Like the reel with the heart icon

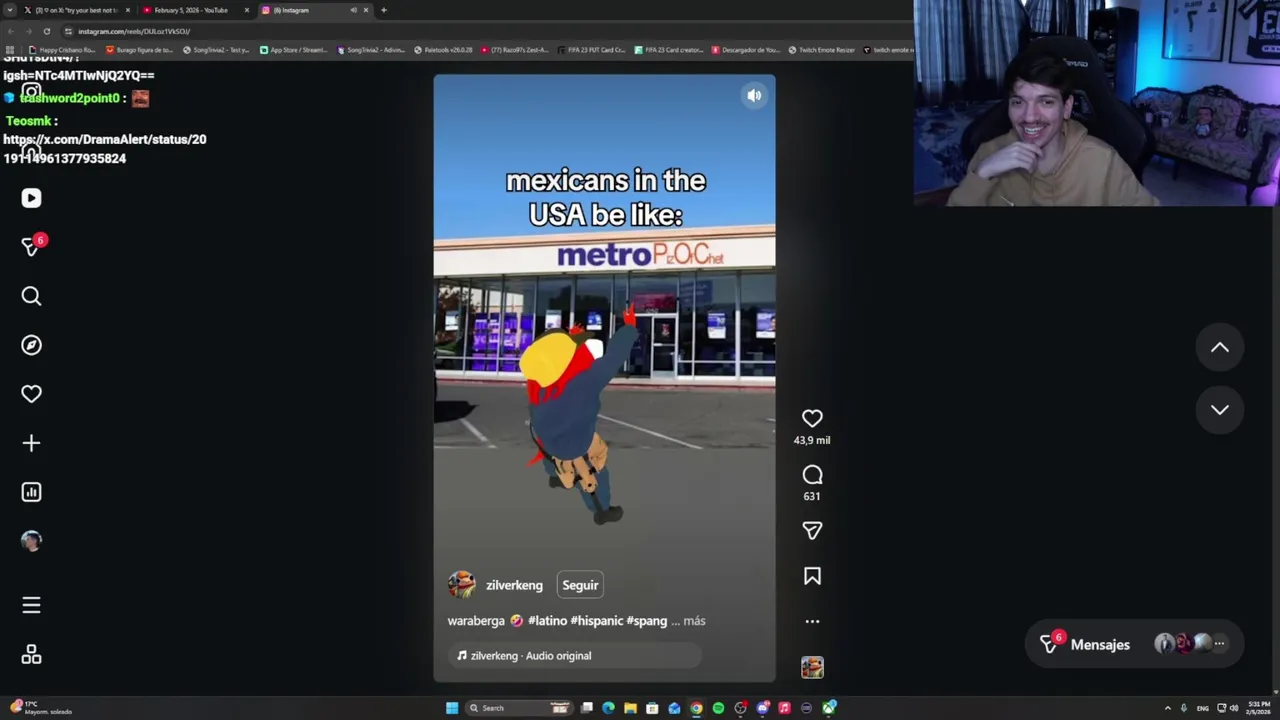coord(812,419)
